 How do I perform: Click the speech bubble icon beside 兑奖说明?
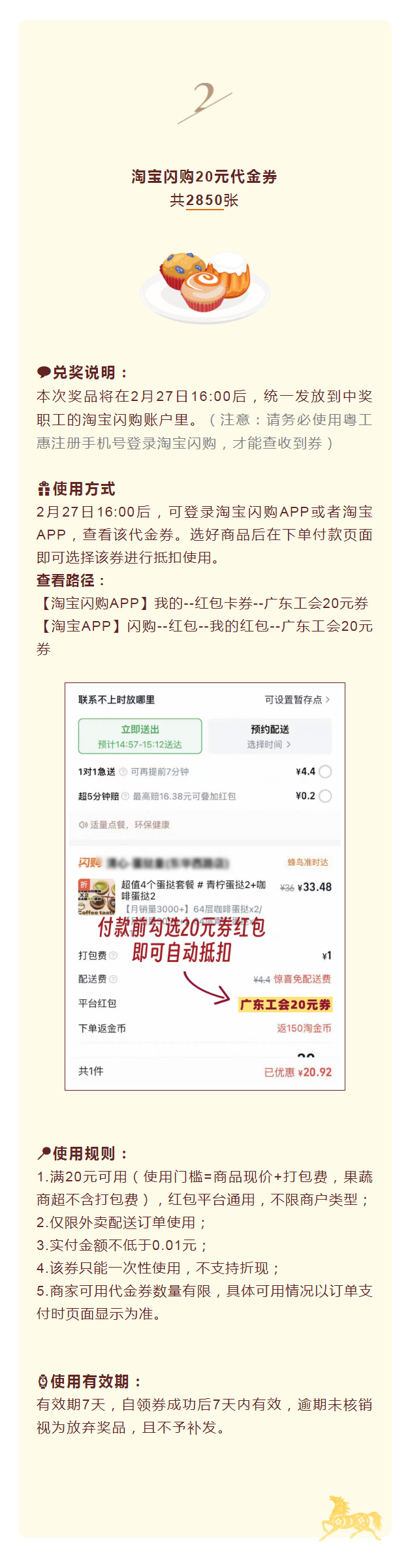(x=44, y=372)
